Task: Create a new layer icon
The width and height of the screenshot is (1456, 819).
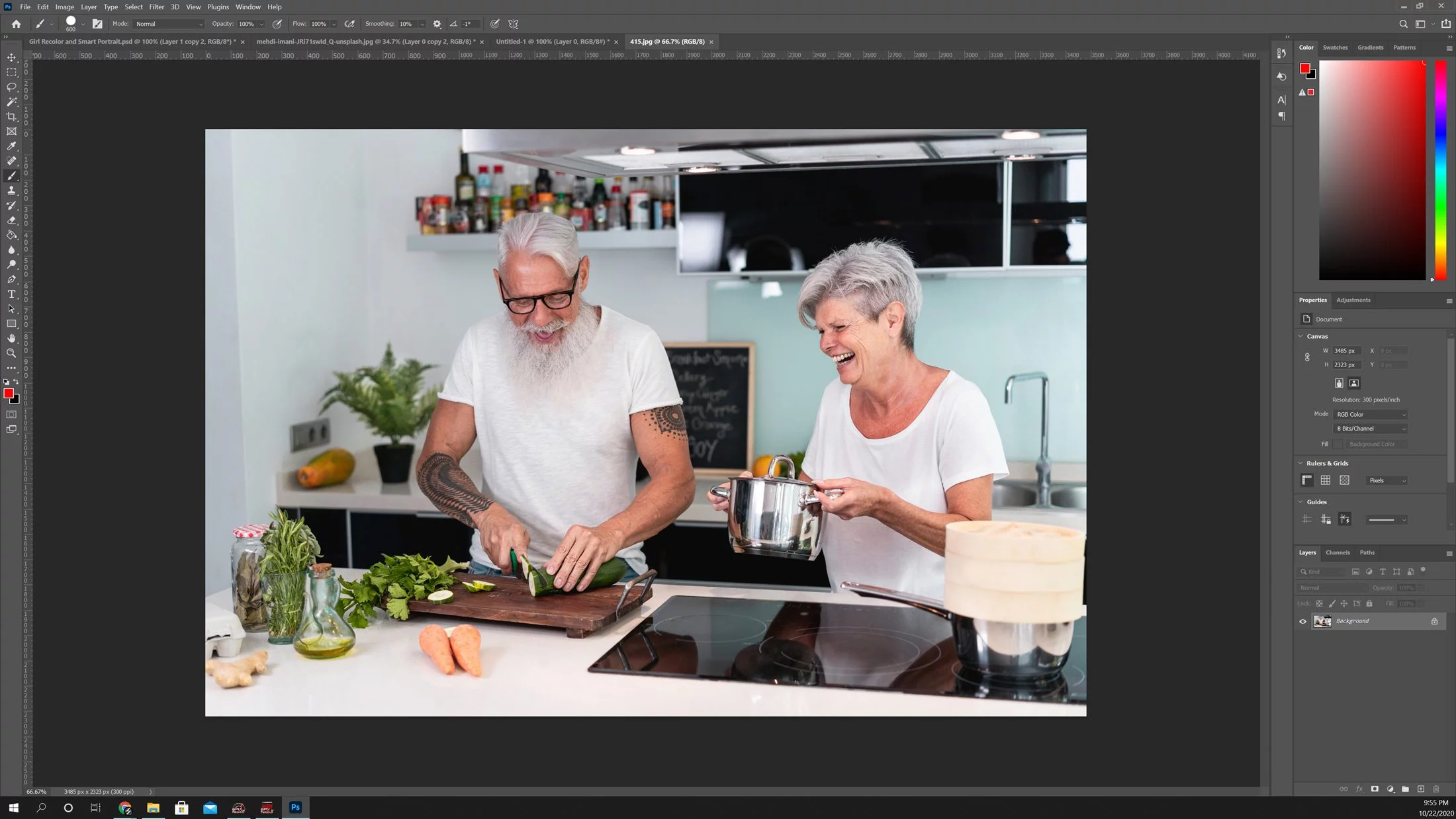Action: point(1420,789)
